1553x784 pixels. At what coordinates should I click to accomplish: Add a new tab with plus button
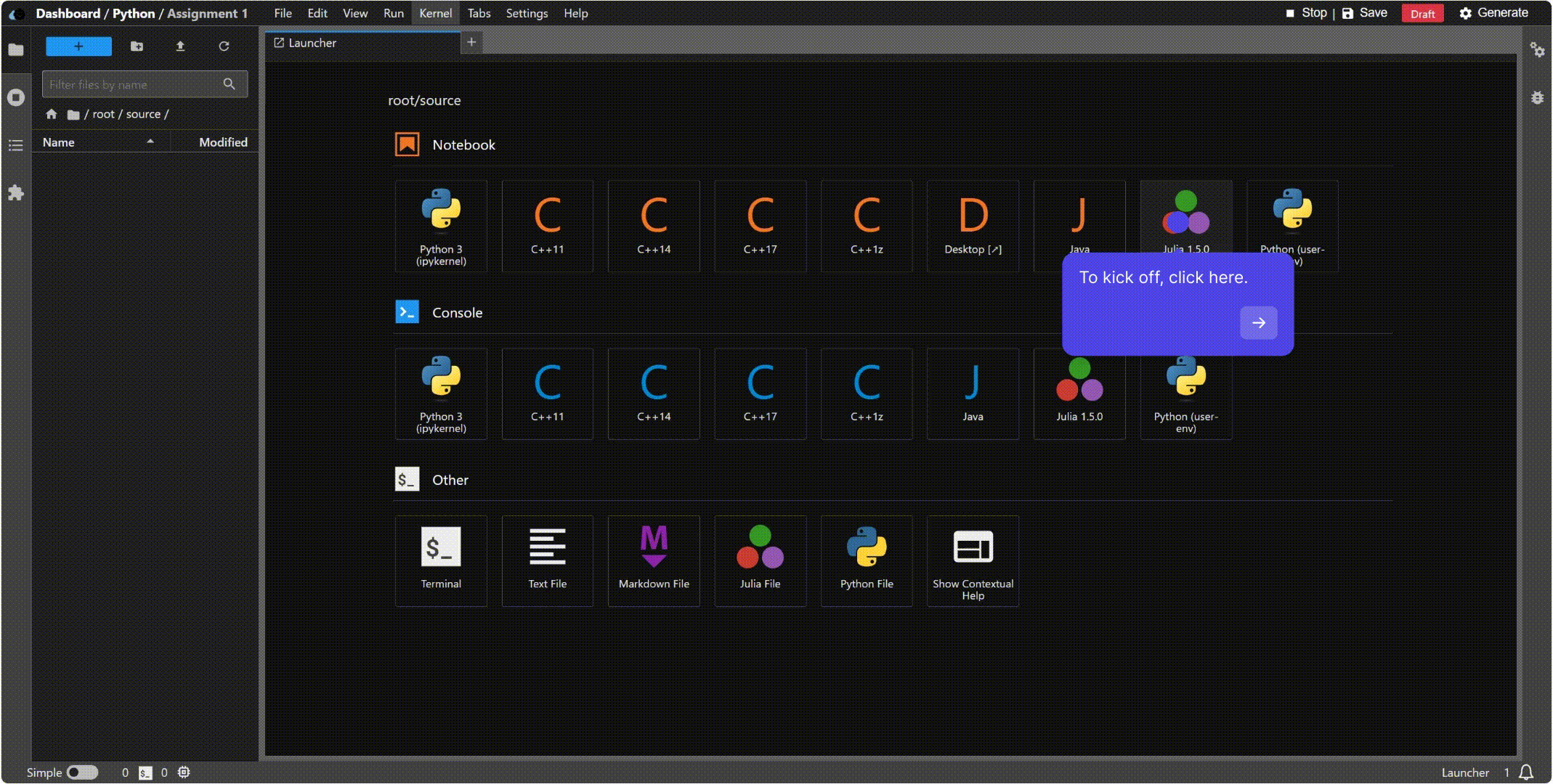[x=471, y=43]
